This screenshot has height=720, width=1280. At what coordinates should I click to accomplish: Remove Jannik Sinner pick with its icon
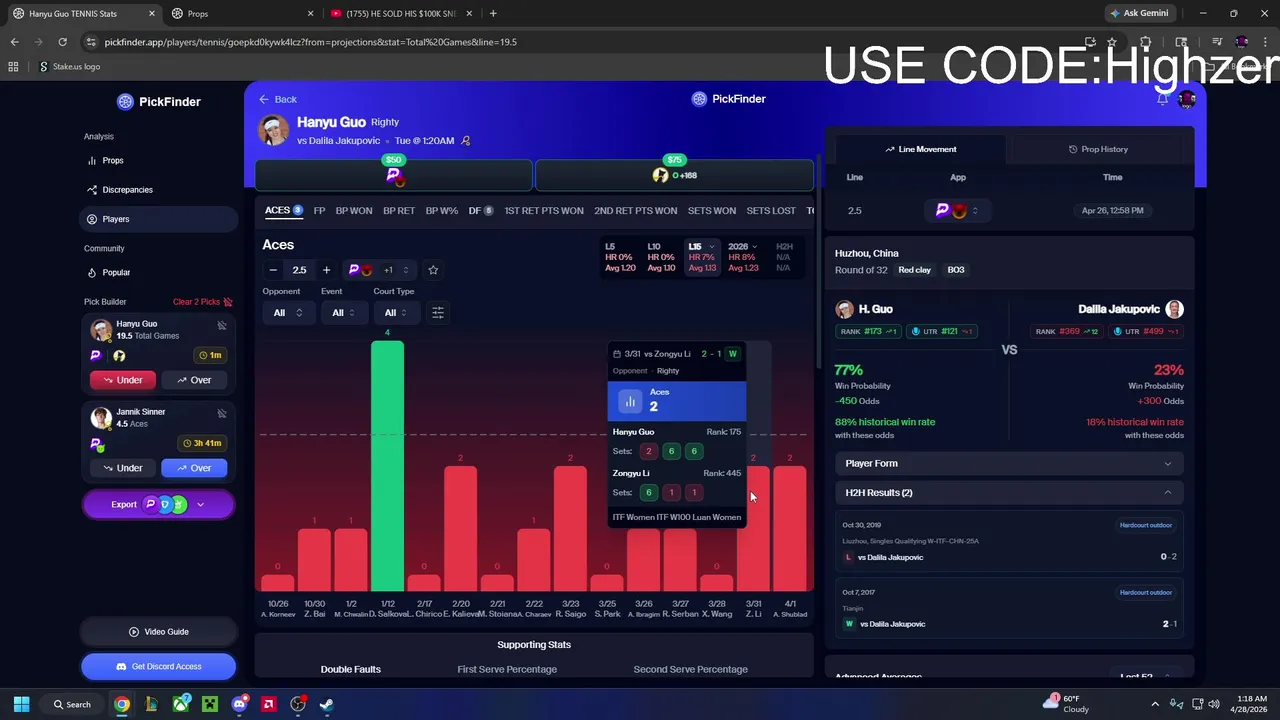point(222,413)
